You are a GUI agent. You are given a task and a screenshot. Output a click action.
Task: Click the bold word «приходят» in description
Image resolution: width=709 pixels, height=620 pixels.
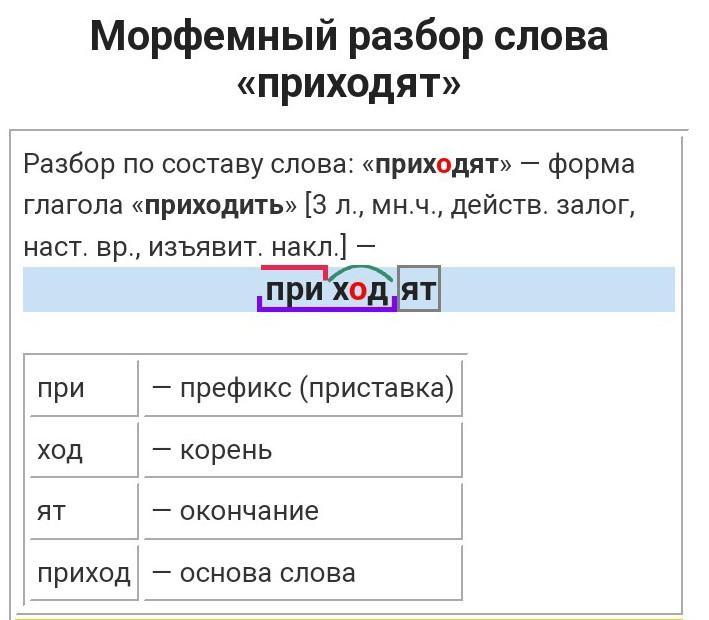point(436,165)
